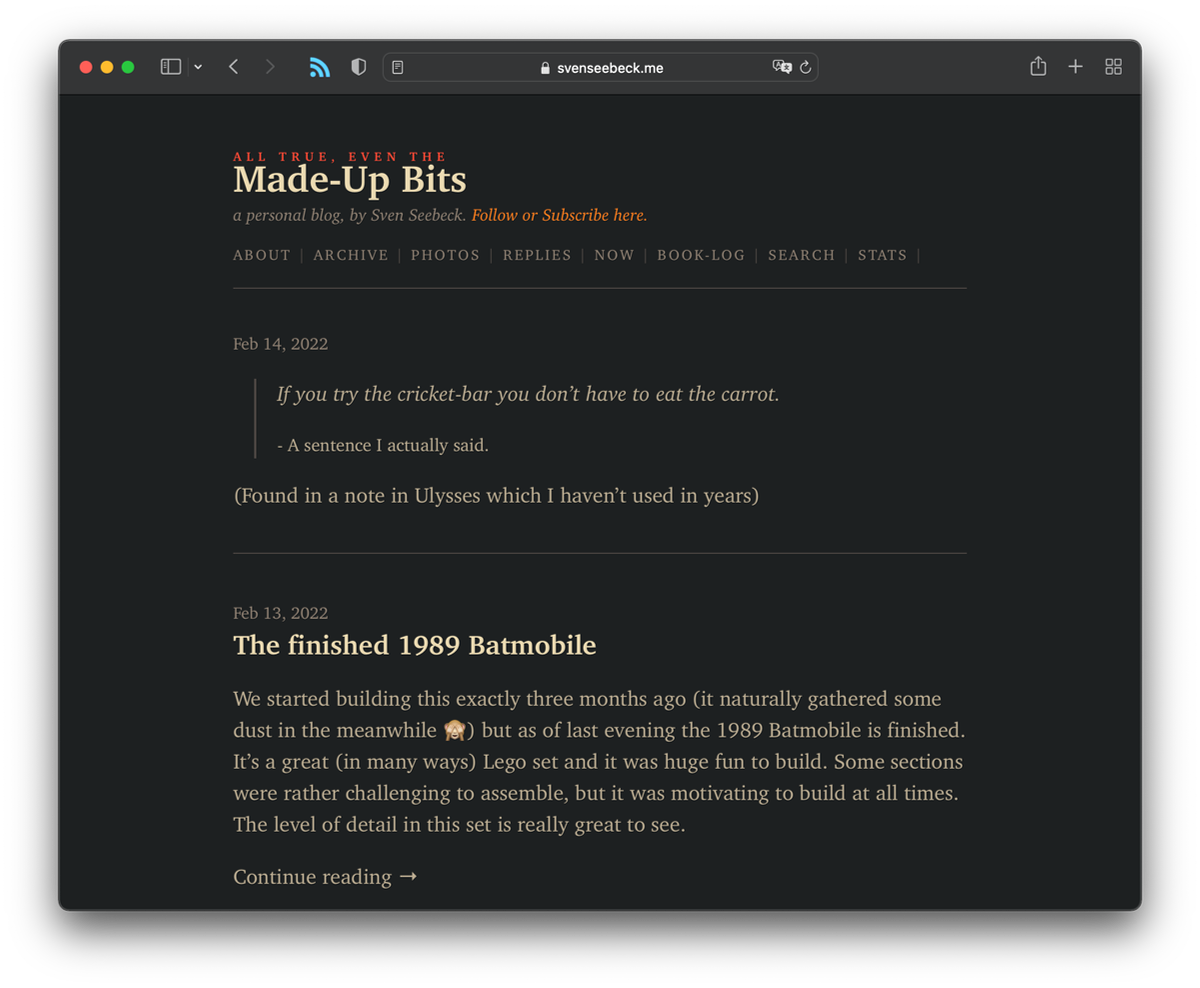Open the BOOK-LOG section

[701, 255]
